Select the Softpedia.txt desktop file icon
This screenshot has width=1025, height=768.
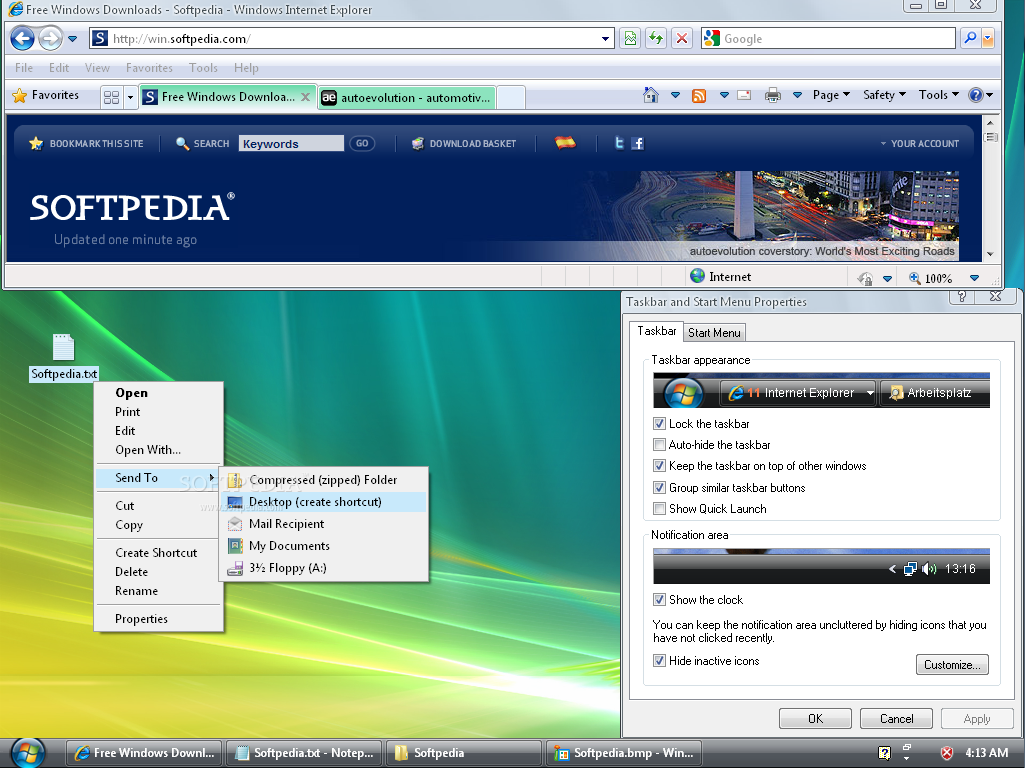[x=63, y=357]
